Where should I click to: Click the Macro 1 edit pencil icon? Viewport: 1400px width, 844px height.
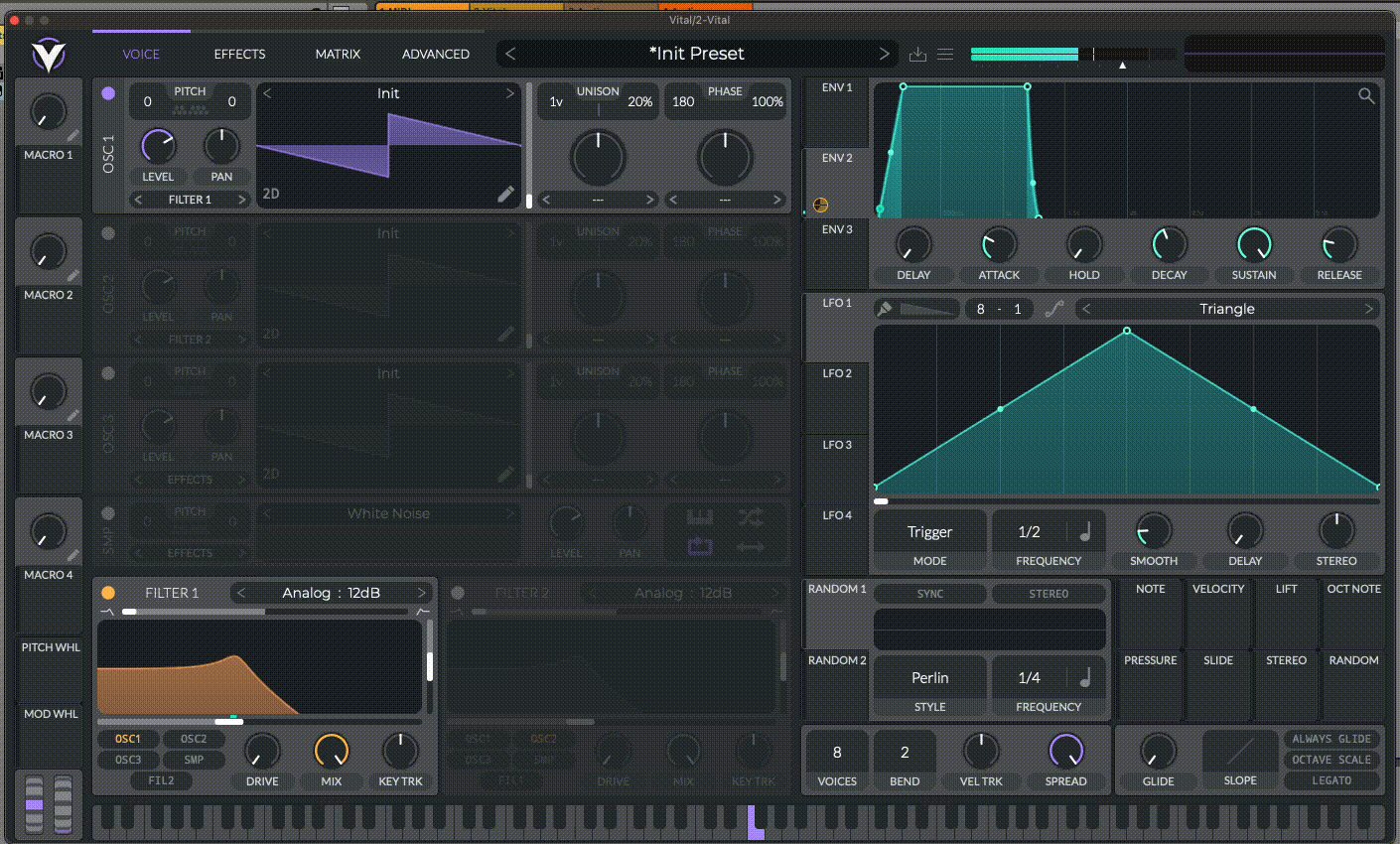click(x=72, y=136)
